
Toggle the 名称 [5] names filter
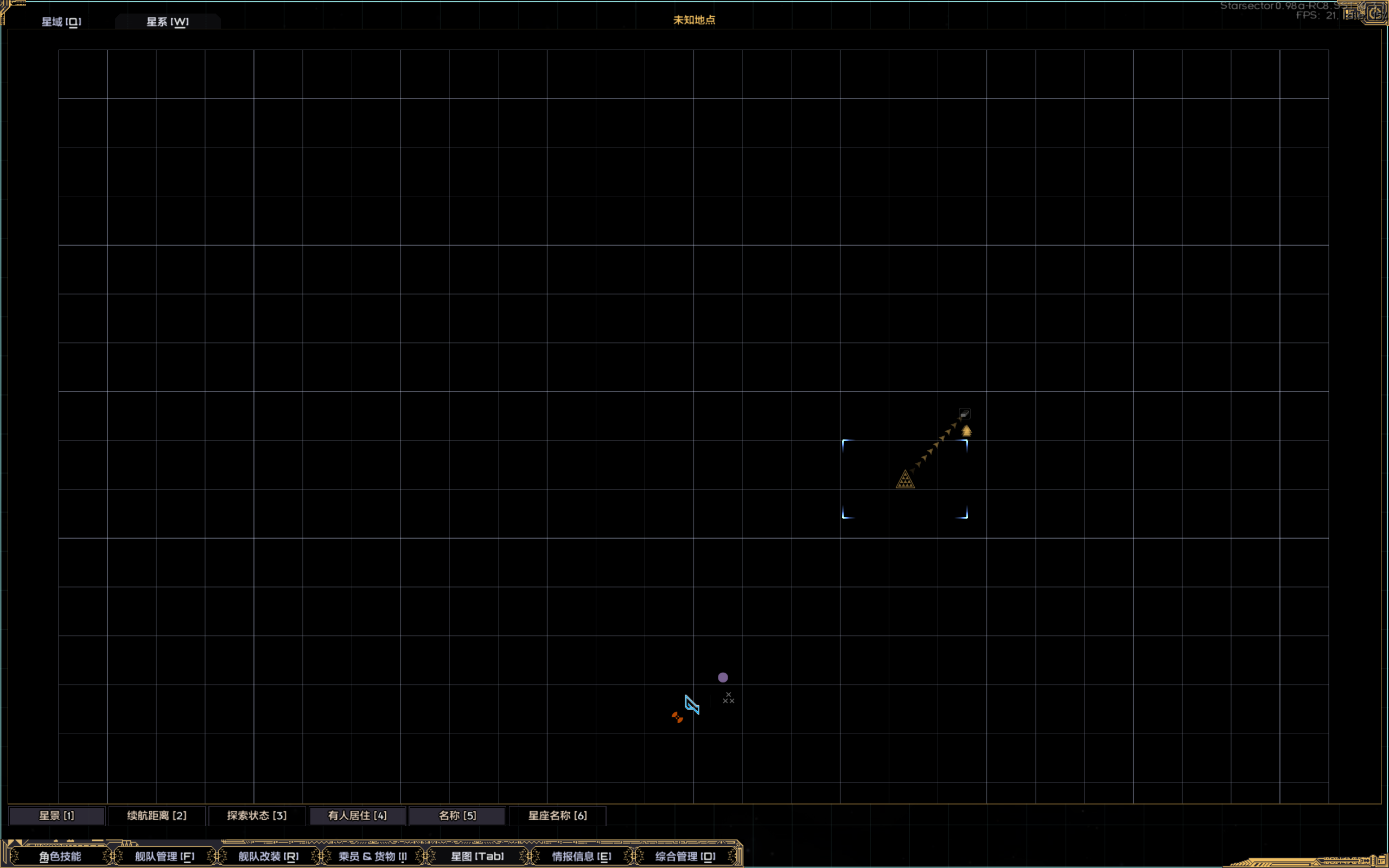[x=457, y=816]
